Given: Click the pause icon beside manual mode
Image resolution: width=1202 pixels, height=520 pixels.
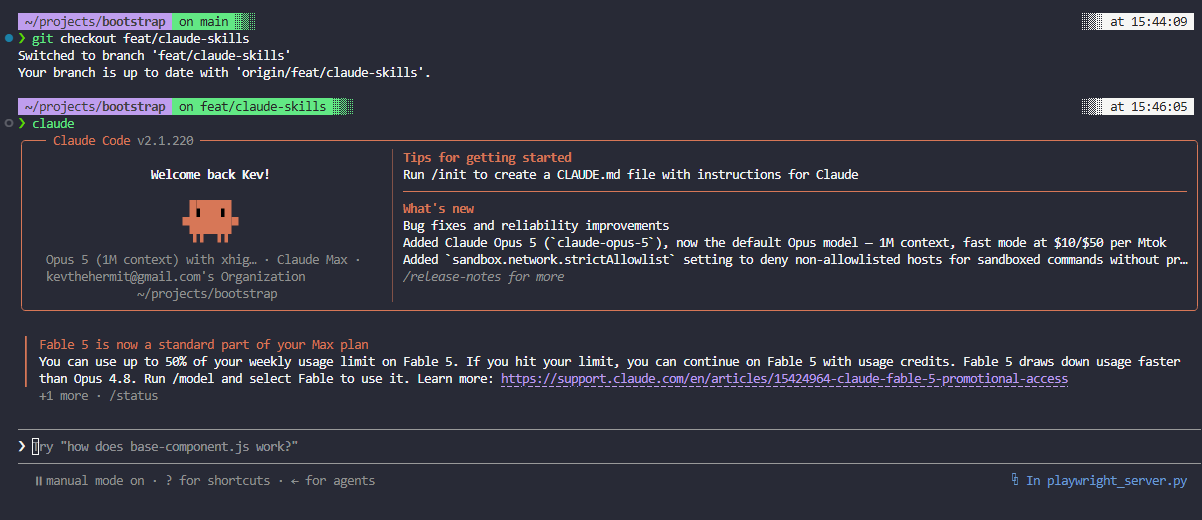Looking at the screenshot, I should tap(38, 481).
